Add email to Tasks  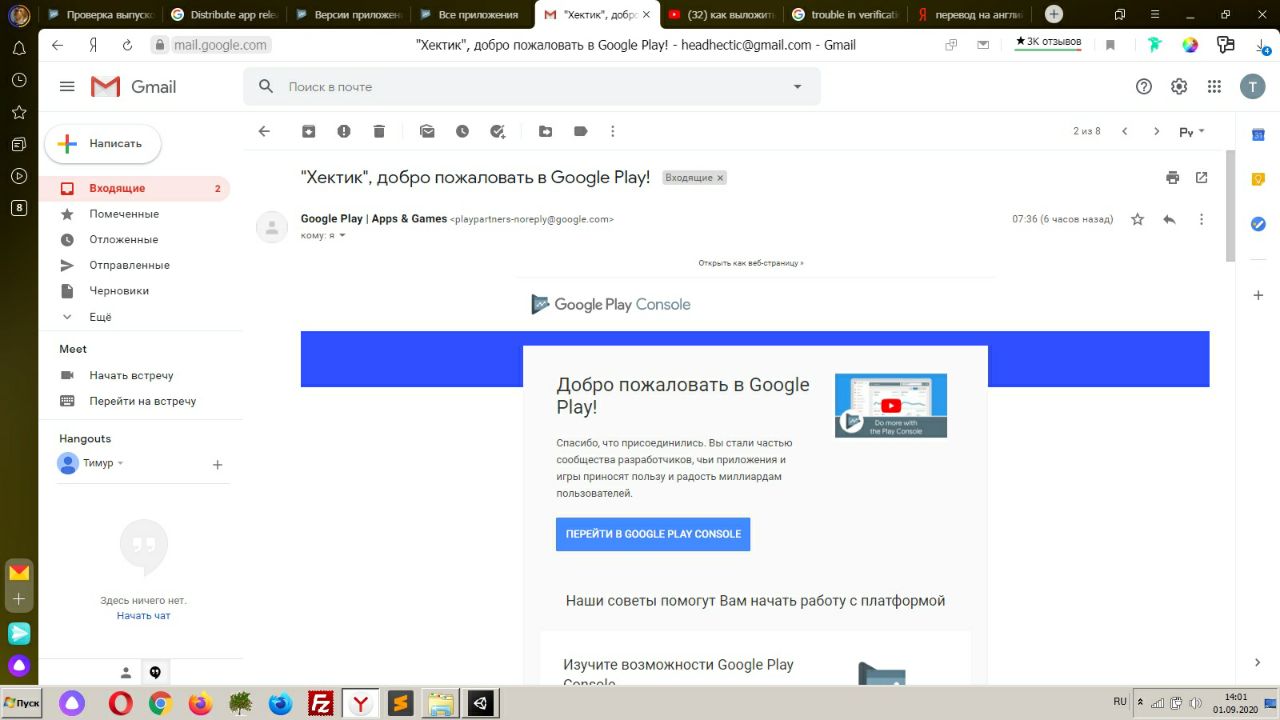tap(497, 131)
